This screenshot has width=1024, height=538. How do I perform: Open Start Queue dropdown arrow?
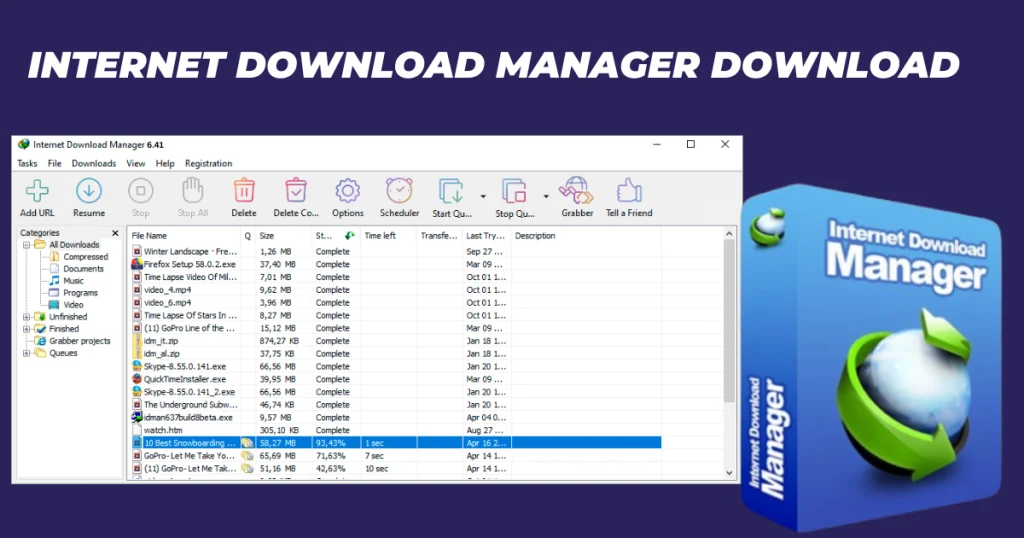pos(483,196)
